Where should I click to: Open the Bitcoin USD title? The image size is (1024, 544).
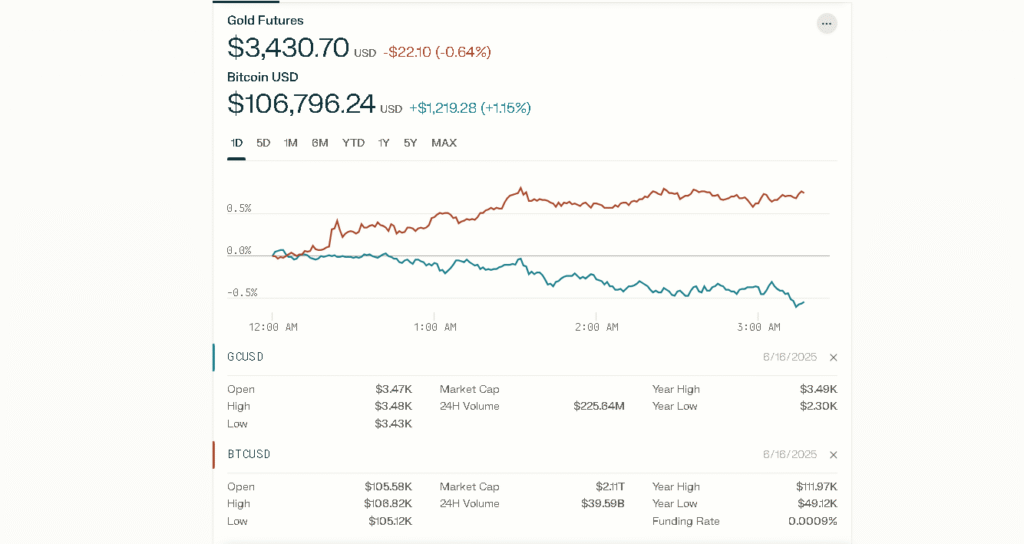tap(262, 77)
